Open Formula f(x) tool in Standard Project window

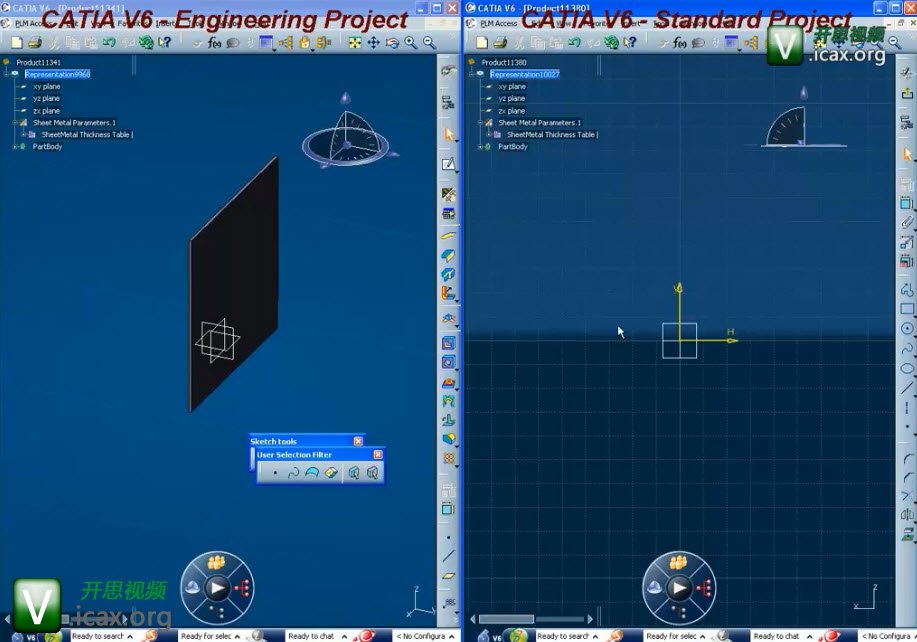[680, 42]
